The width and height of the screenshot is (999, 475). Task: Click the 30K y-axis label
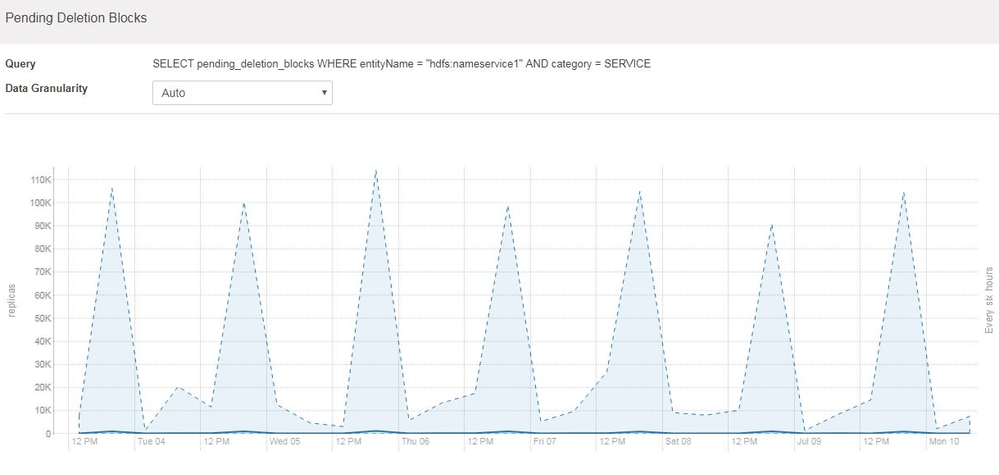pyautogui.click(x=42, y=365)
